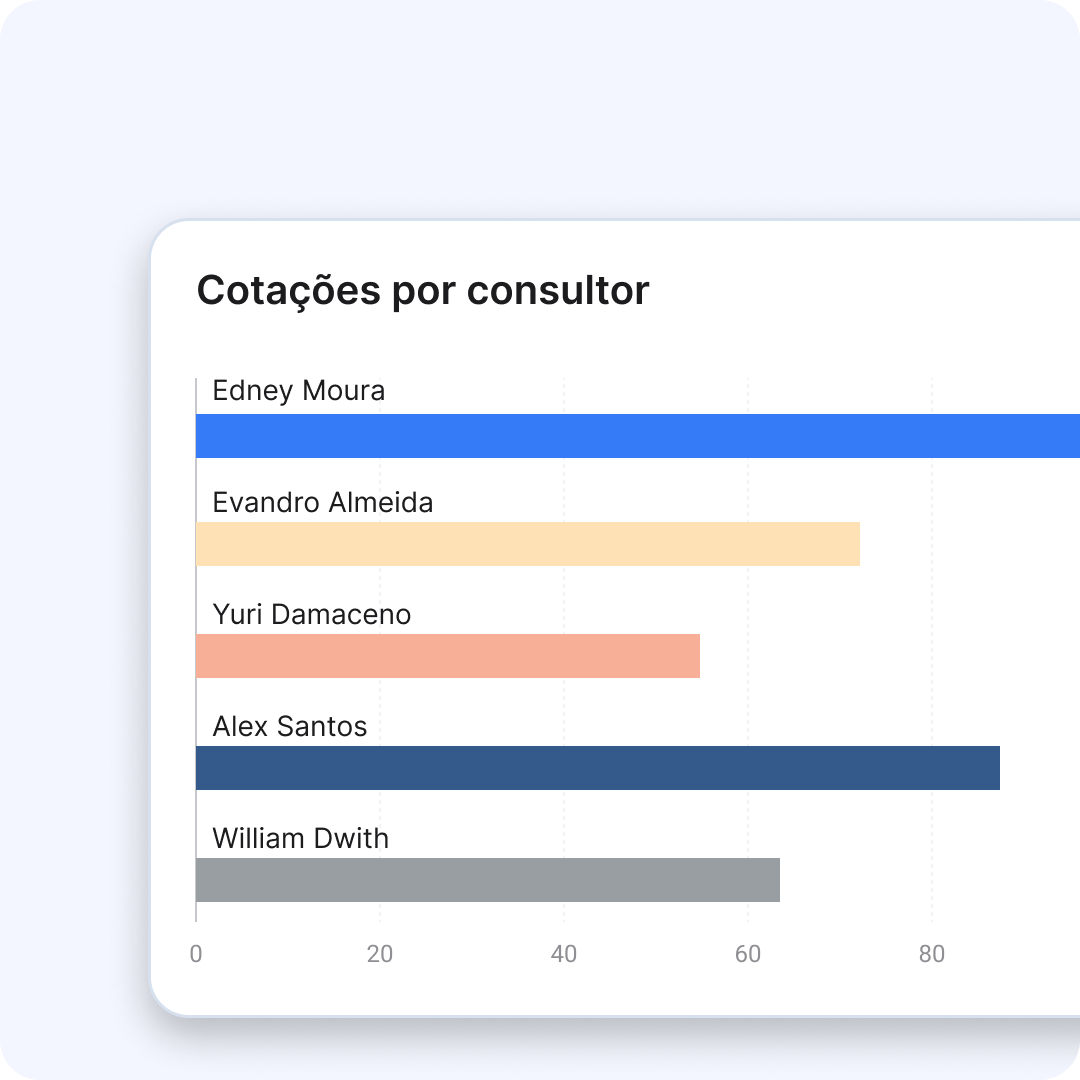Click the right end of William Dwith bar
1080x1080 pixels.
point(775,880)
